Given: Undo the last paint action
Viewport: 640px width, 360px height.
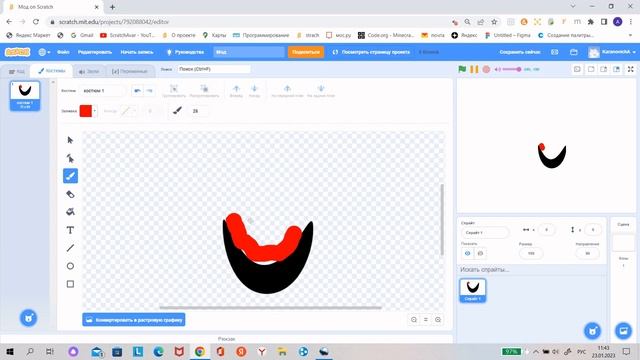Looking at the screenshot, I should 138,91.
